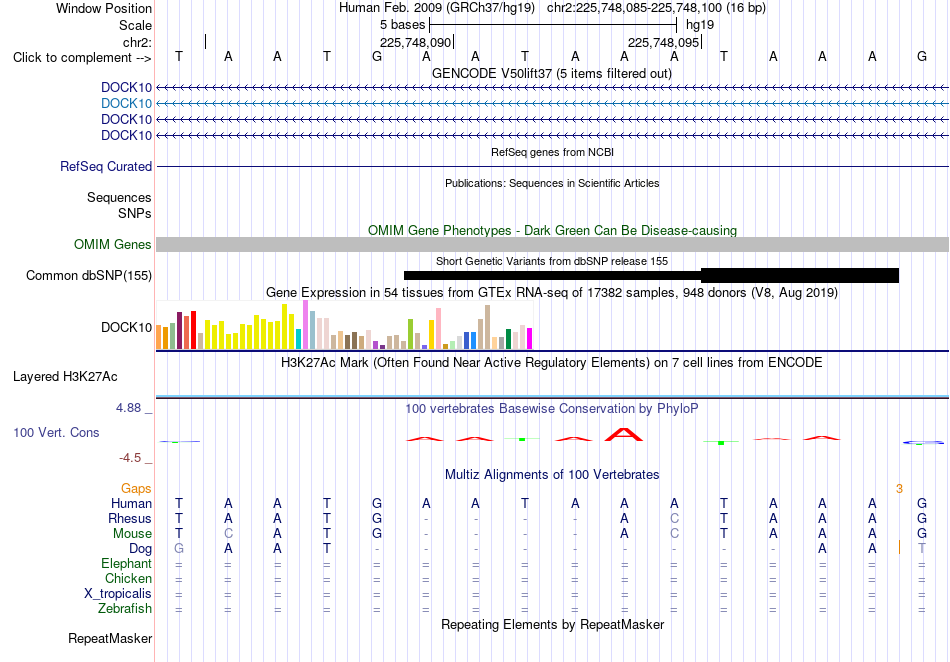
Task: Click the 'Repeating Elements by RepeatMasker' title
Action: 552,624
